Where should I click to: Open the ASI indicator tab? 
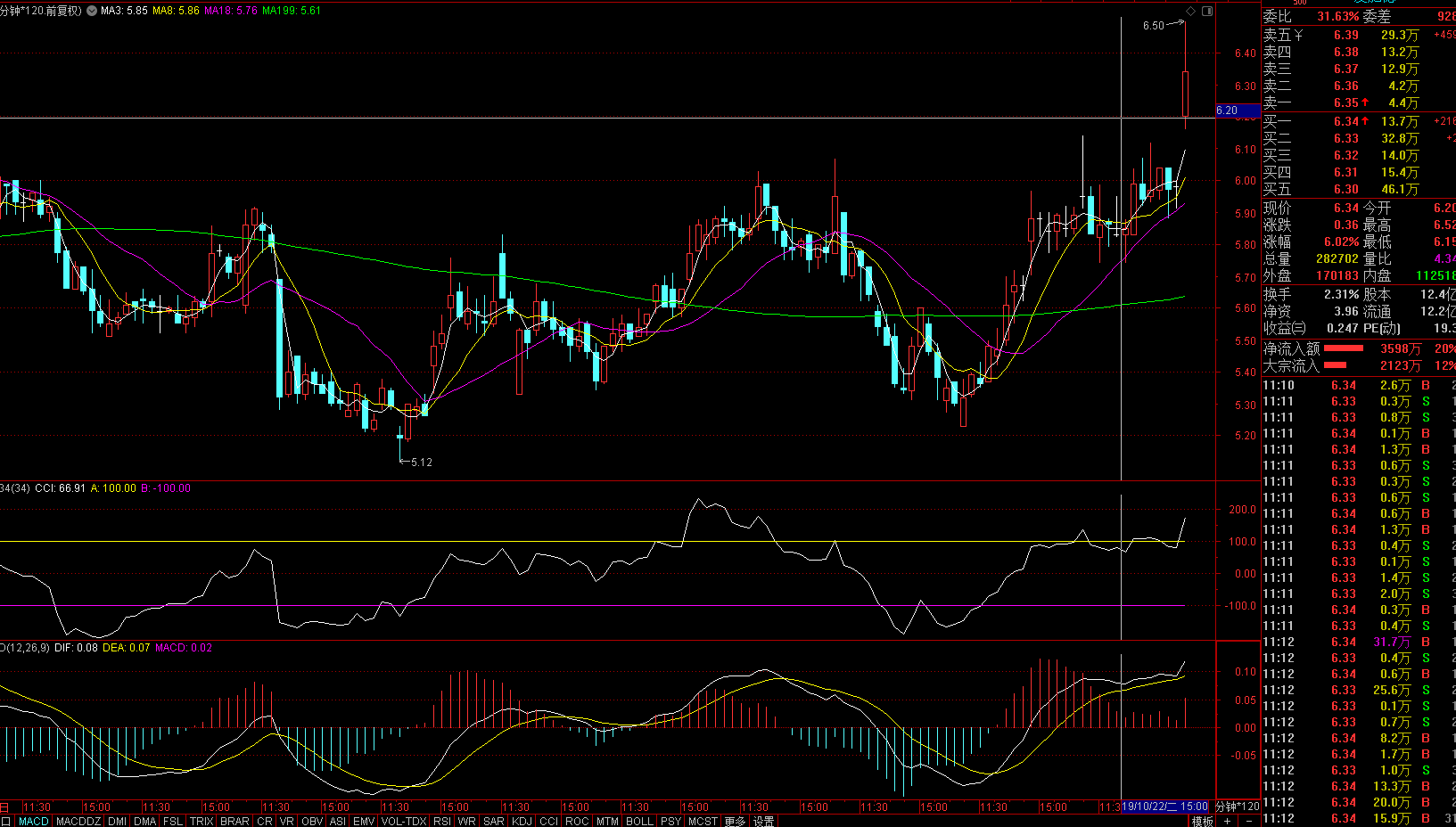338,821
